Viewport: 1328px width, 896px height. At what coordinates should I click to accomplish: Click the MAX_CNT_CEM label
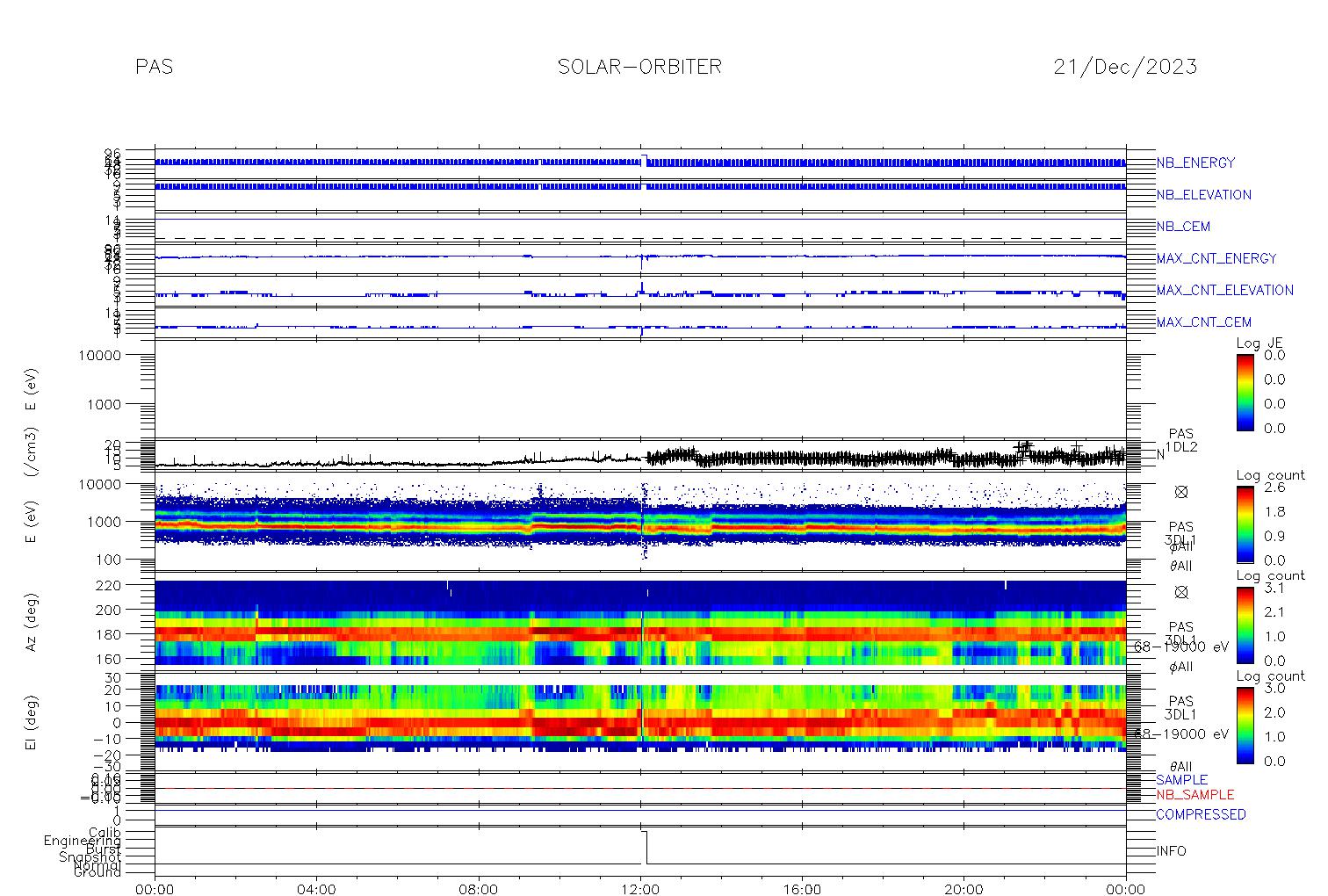tap(1203, 322)
